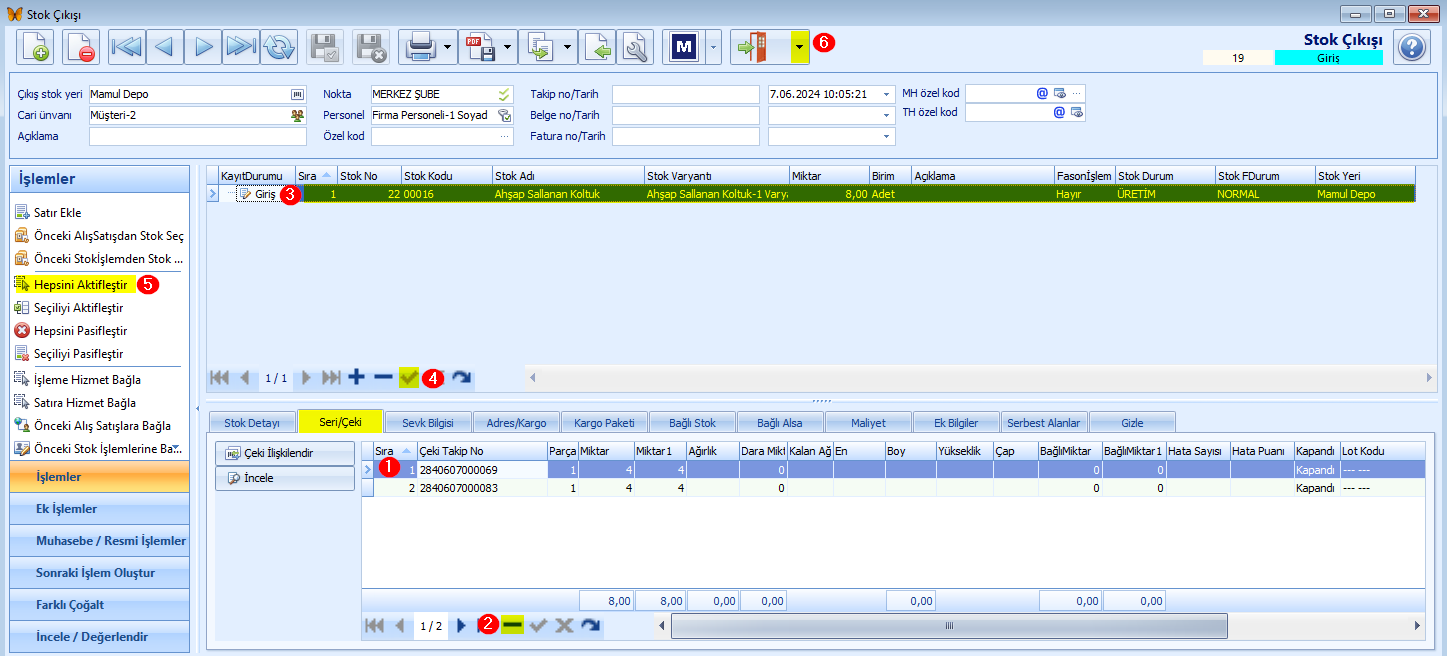Open Sonraki İşlem Oluştur sidebar group

click(99, 573)
